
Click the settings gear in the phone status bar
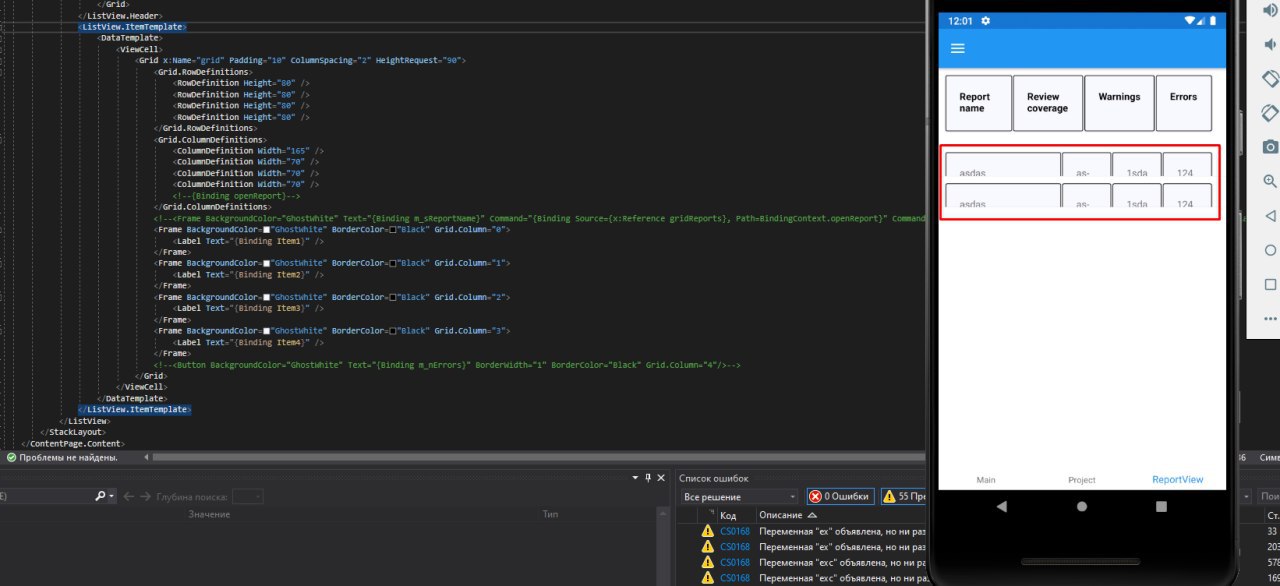point(986,21)
